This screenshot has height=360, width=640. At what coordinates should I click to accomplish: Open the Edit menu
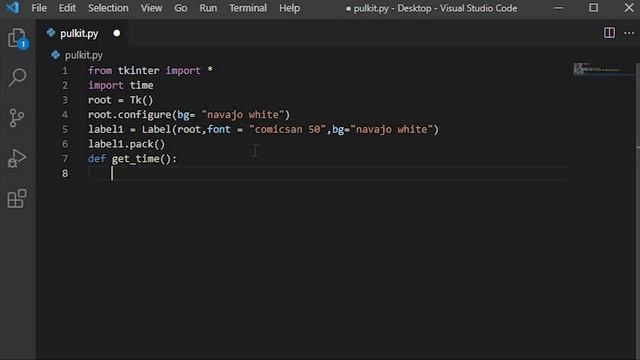[x=67, y=8]
